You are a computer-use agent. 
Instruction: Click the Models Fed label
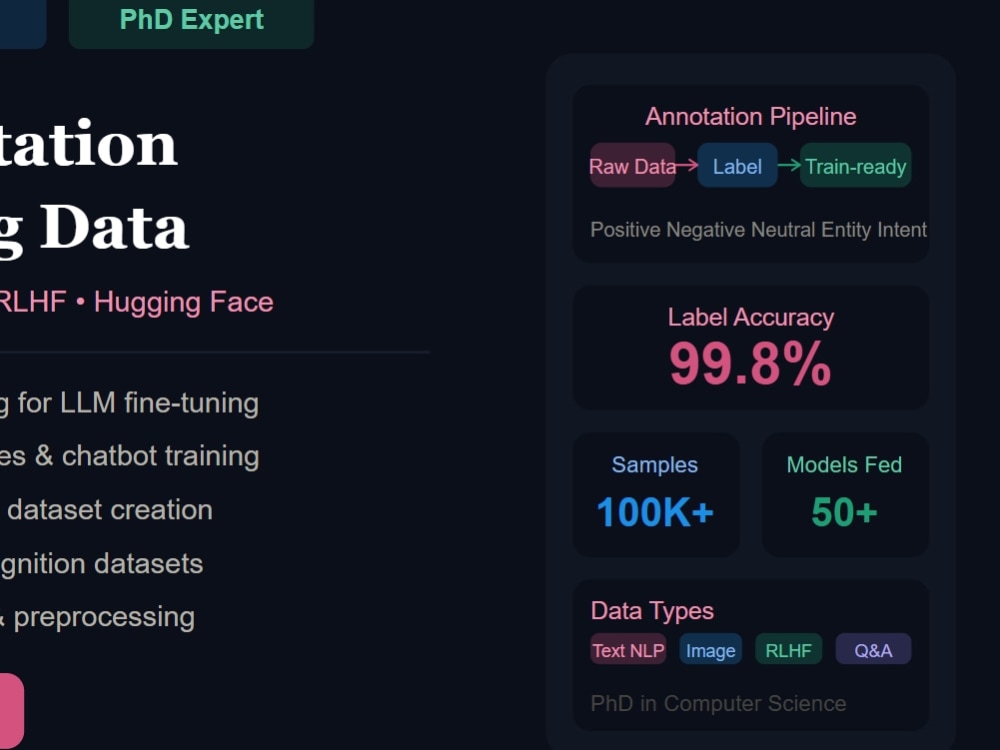pyautogui.click(x=844, y=464)
